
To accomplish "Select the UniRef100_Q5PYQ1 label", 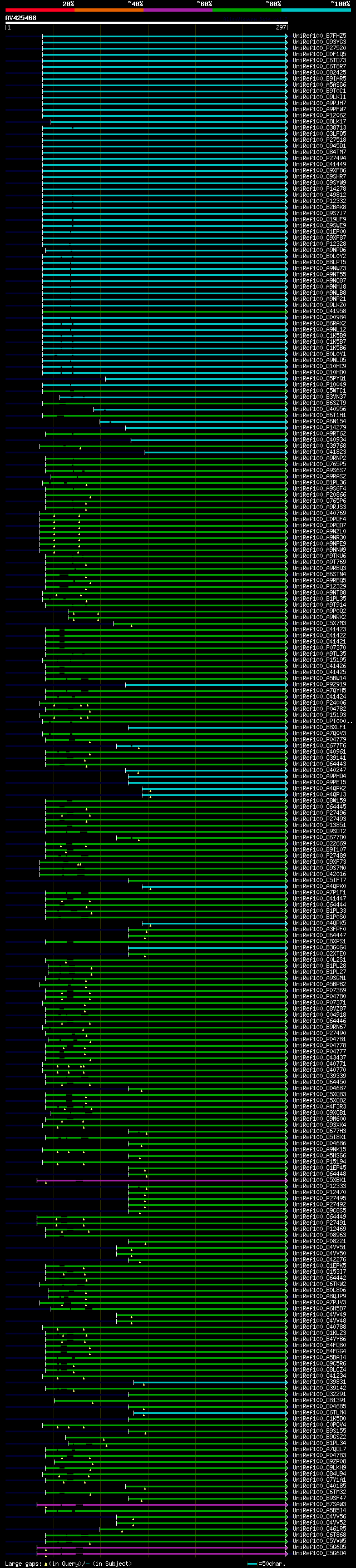I will (x=319, y=379).
